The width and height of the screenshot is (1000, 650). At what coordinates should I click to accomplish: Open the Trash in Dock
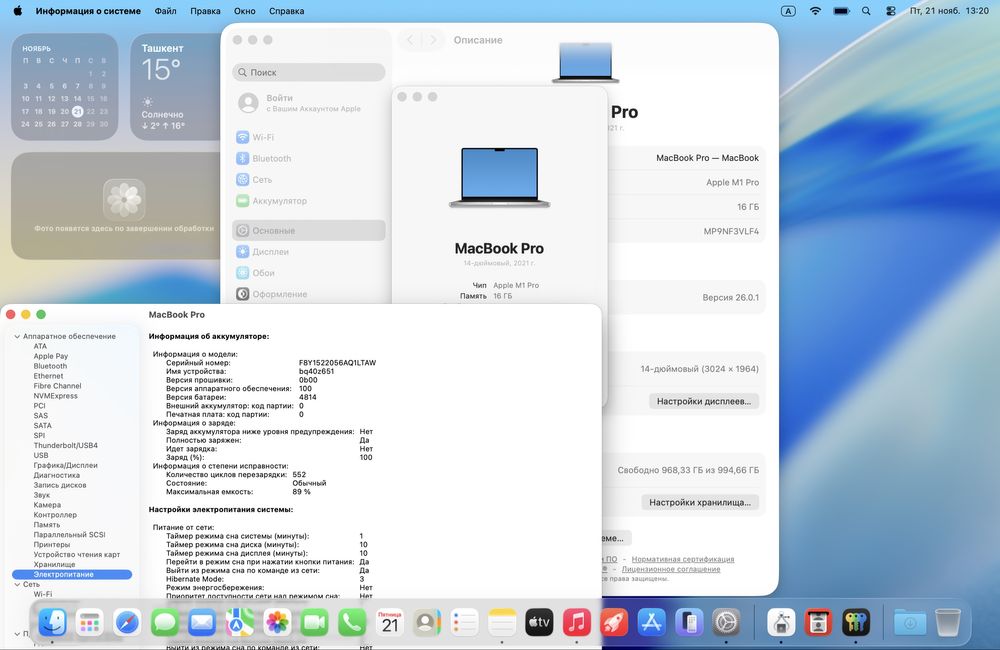(948, 622)
